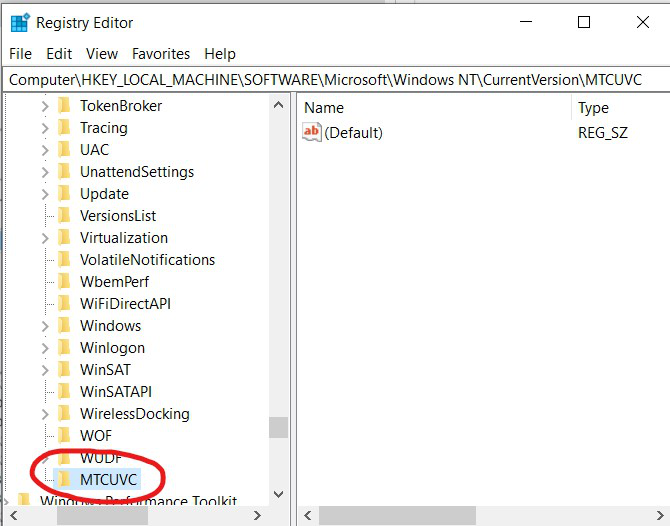Viewport: 670px width, 526px height.
Task: Click the tree pane vertical scrollbar thumb
Action: [x=278, y=427]
